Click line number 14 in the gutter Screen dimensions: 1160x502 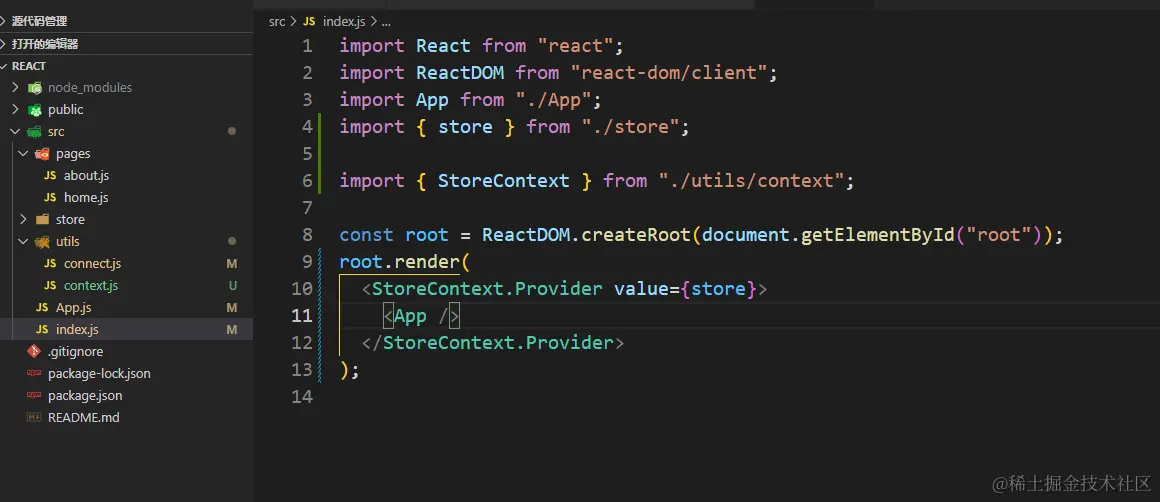[x=303, y=397]
